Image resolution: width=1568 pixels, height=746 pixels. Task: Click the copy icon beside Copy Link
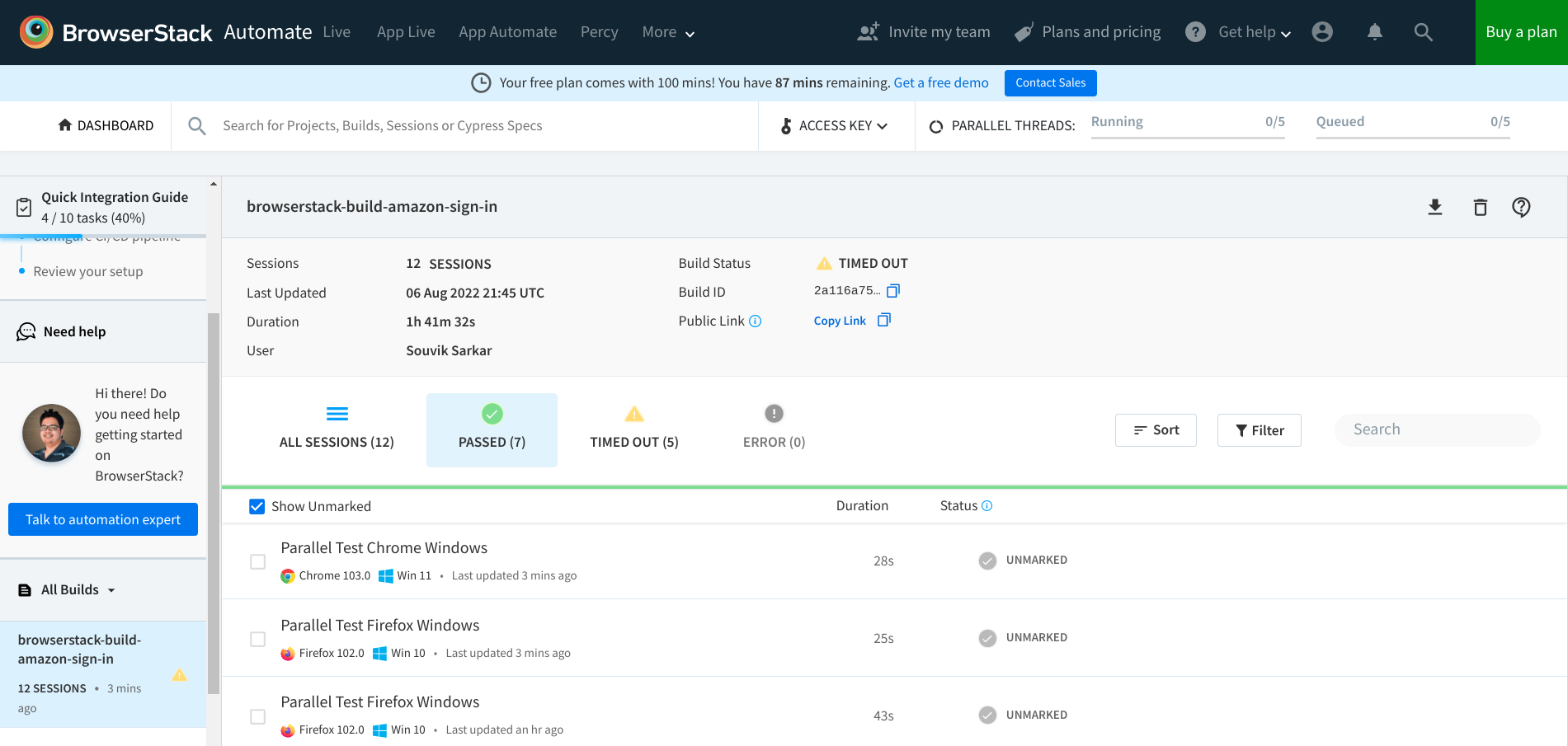(x=884, y=320)
